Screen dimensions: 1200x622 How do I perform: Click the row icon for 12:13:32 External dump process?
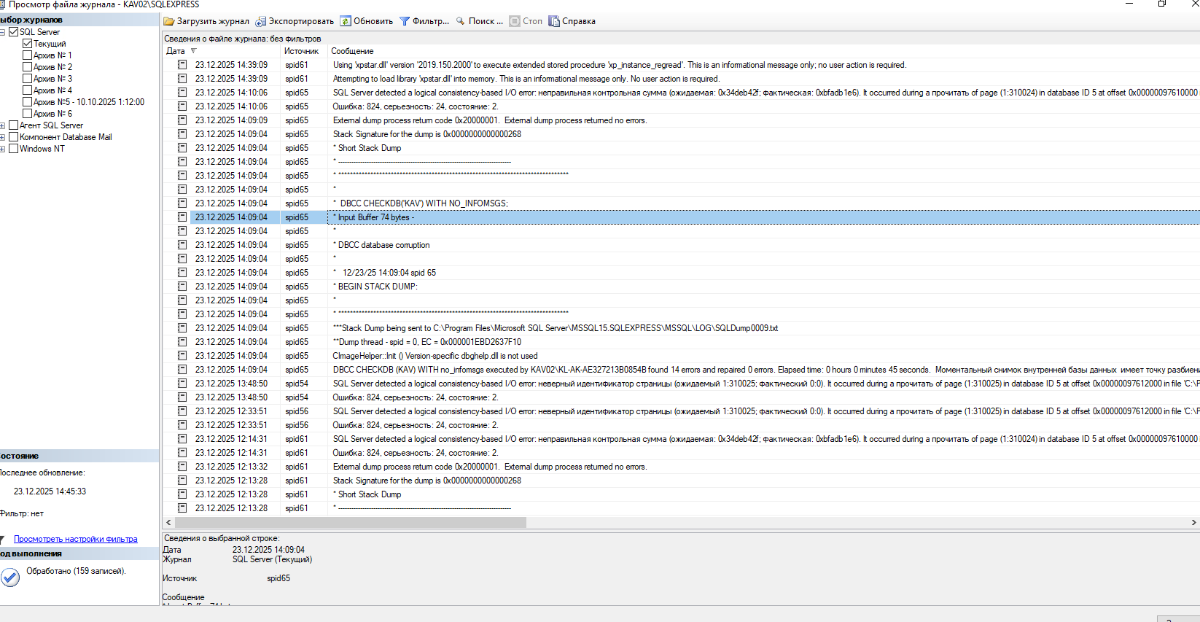click(x=183, y=467)
